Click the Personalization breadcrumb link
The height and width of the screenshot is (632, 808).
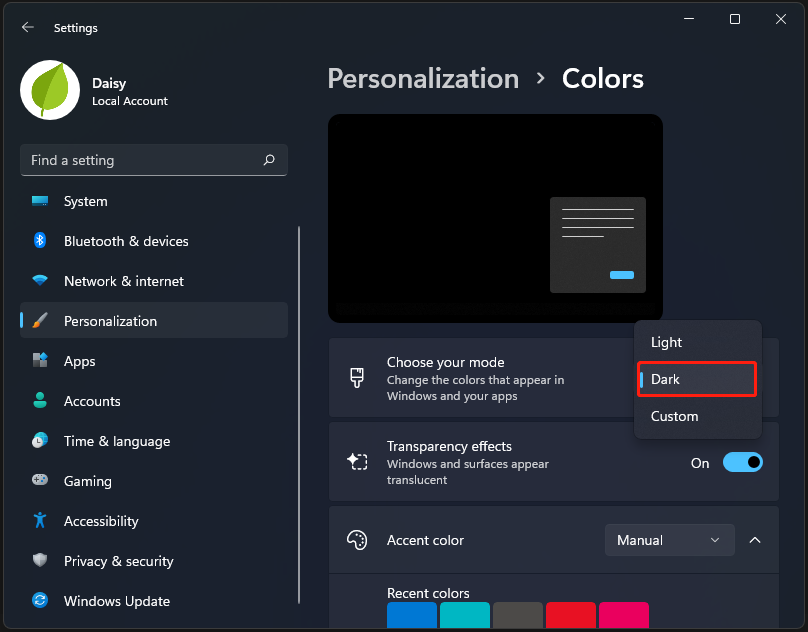423,78
